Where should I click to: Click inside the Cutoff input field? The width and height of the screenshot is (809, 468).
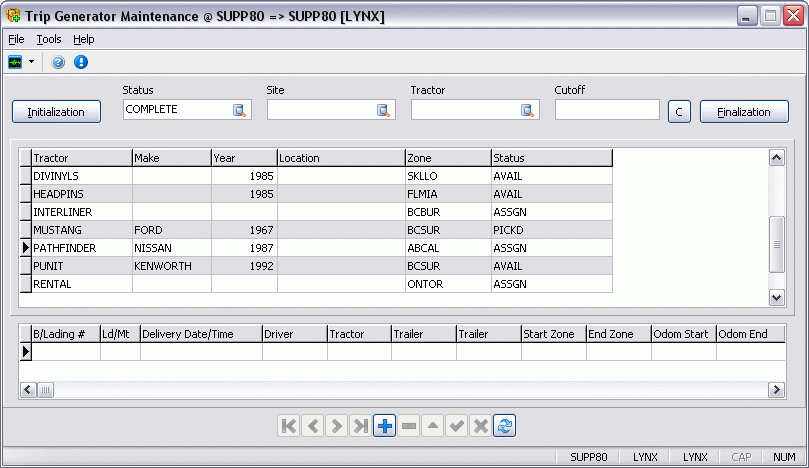tap(606, 110)
